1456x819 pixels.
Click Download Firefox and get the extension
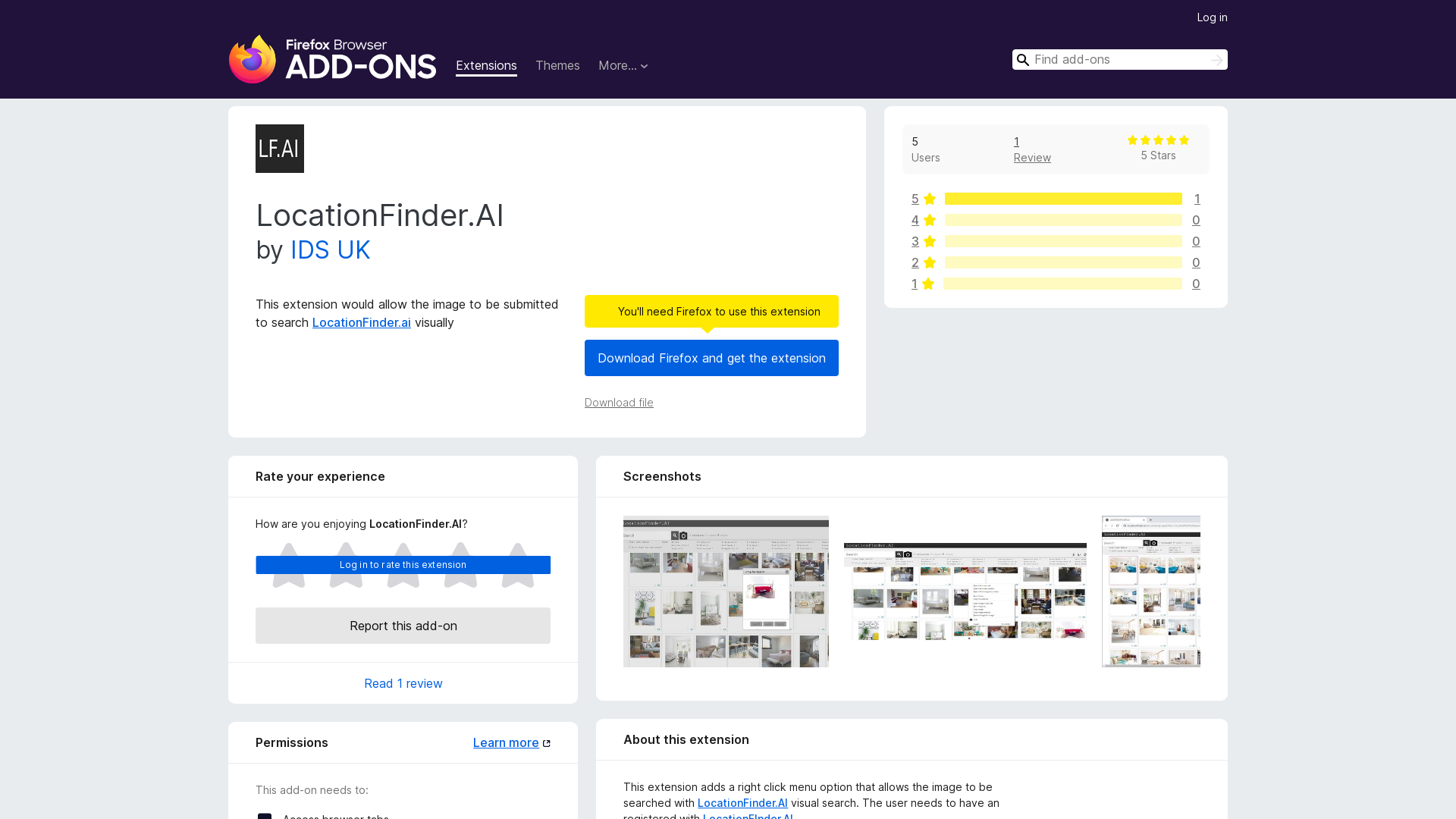711,358
